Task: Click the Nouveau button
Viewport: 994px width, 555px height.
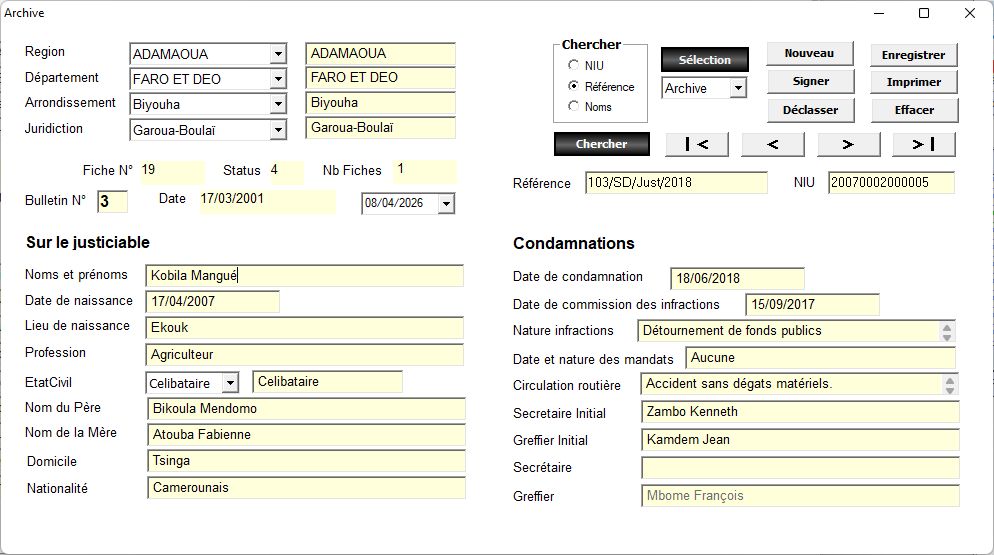Action: 809,53
